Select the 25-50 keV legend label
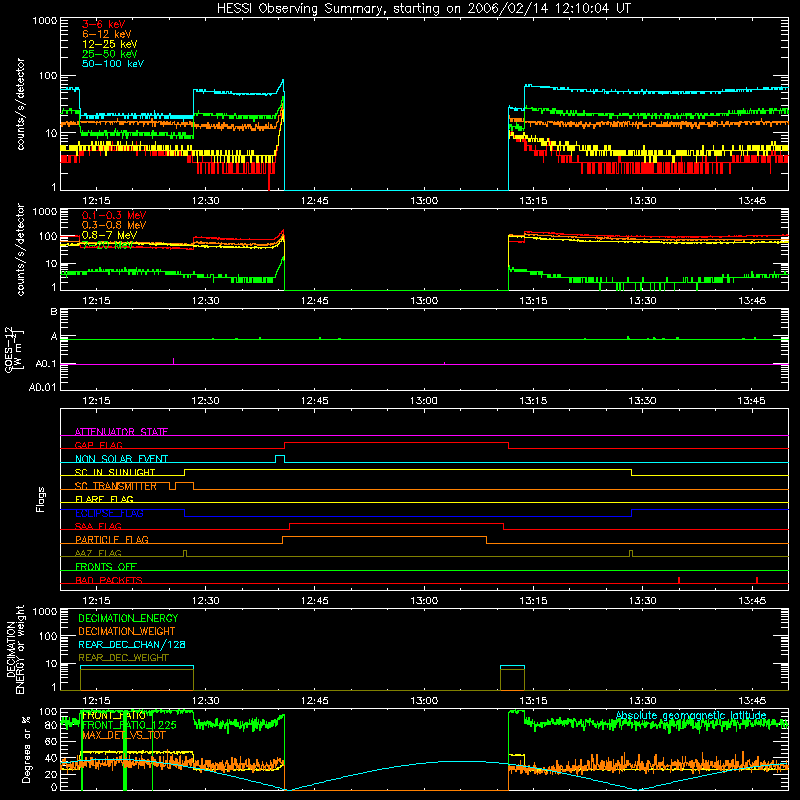This screenshot has width=800, height=800. tap(110, 54)
